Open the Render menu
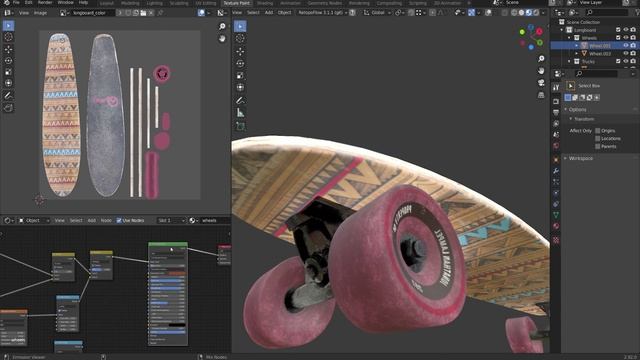The height and width of the screenshot is (360, 640). (x=45, y=2)
